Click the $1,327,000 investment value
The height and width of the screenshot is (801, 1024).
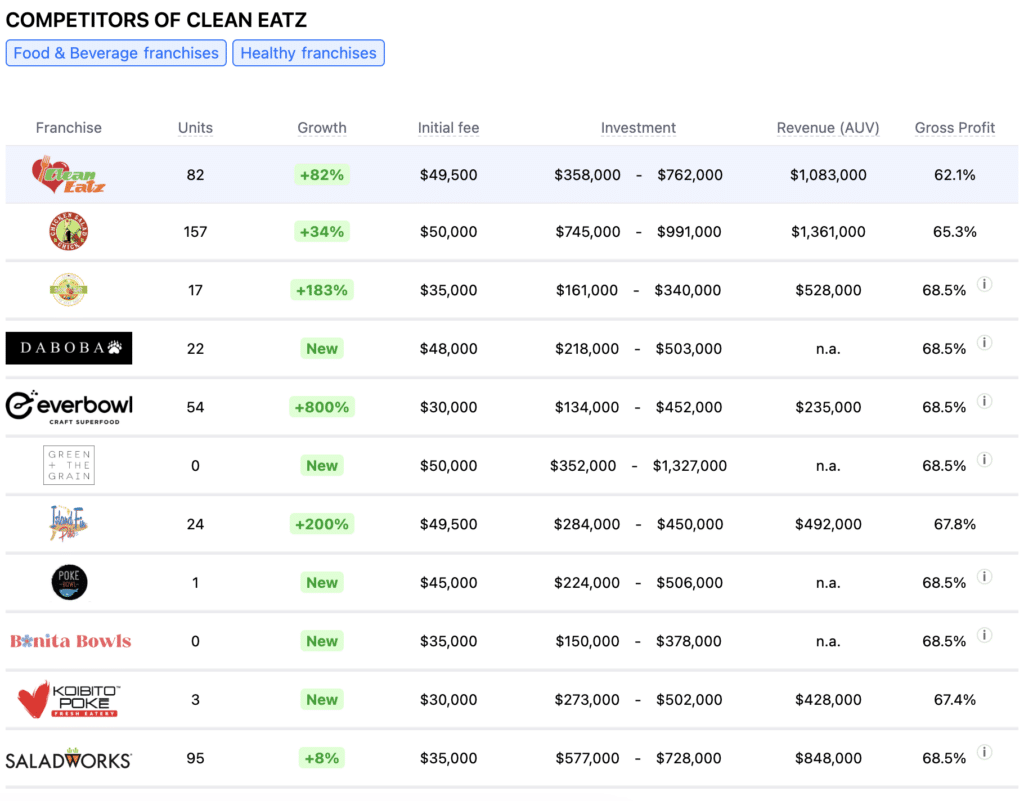click(690, 465)
